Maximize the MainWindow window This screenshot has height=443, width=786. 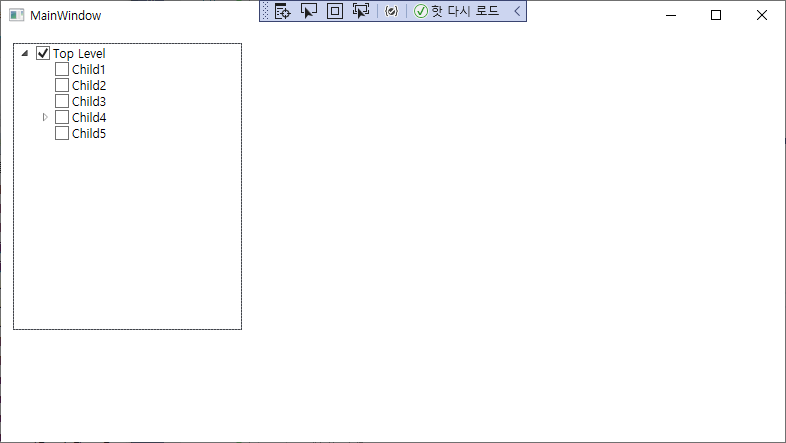(716, 15)
